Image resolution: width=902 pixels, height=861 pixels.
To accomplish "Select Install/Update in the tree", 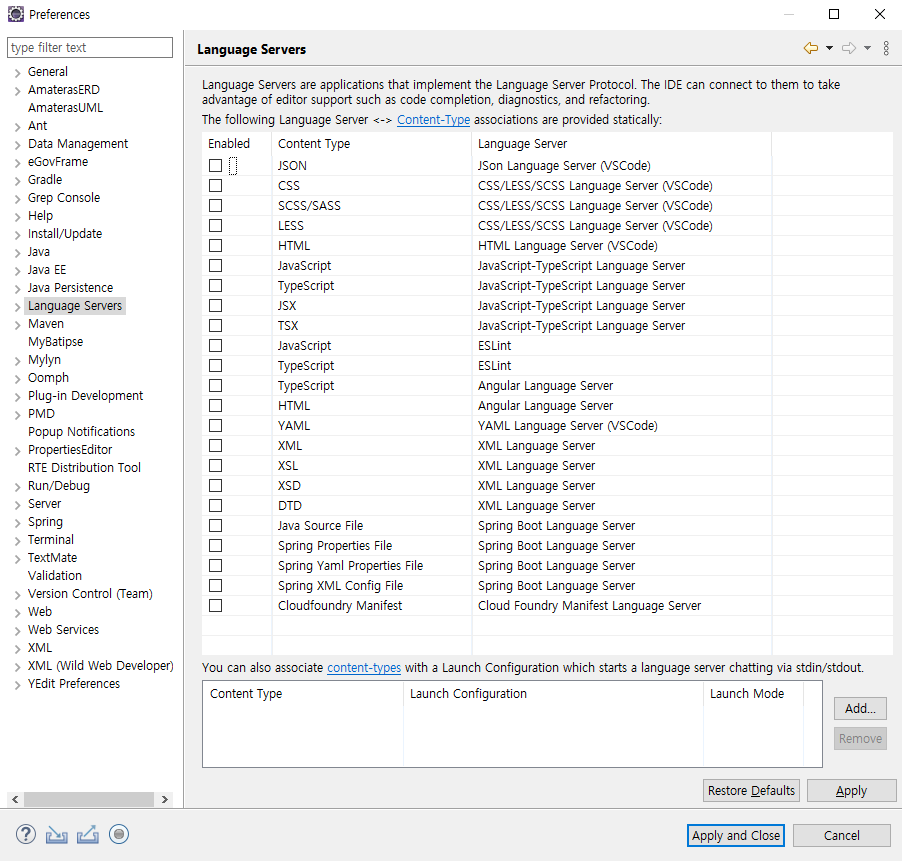I will [x=65, y=234].
